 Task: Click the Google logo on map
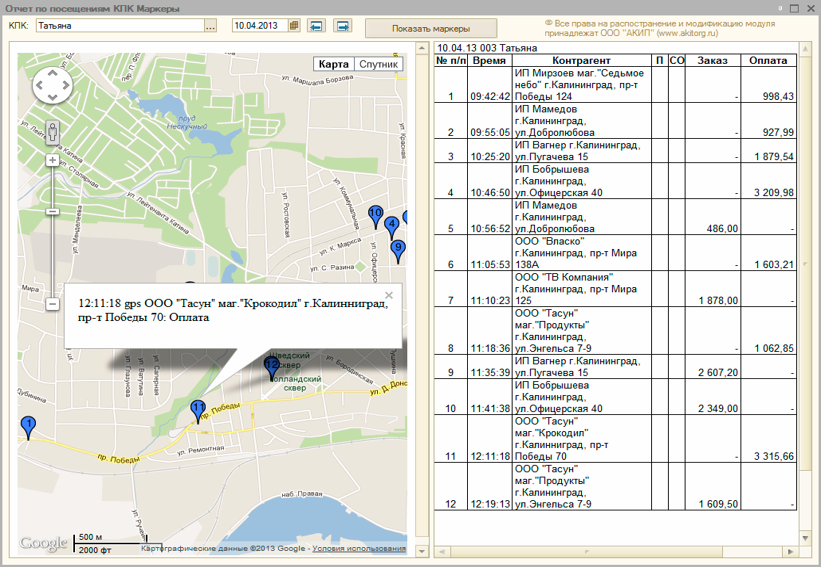(x=44, y=544)
